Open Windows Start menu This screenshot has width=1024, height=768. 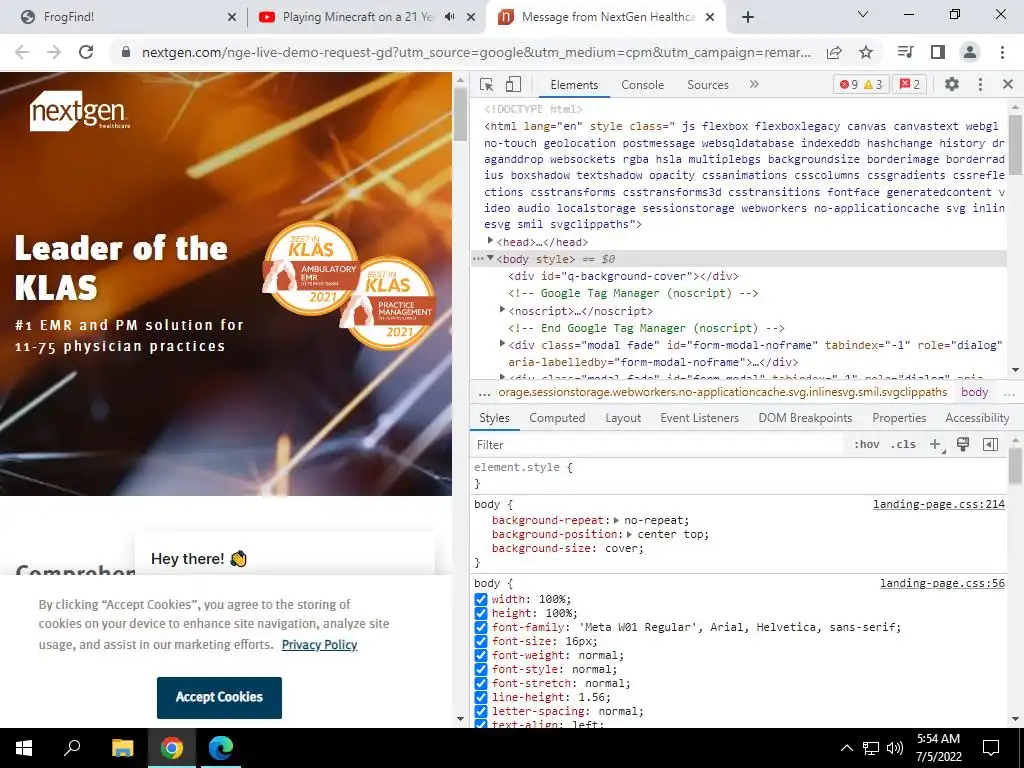coord(24,748)
